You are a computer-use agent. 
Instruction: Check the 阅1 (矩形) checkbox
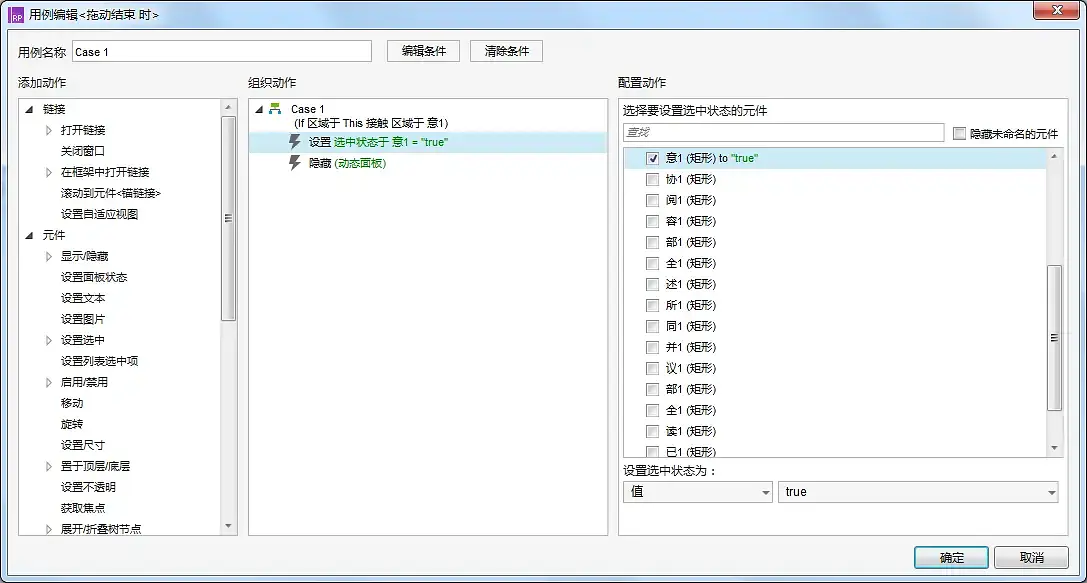point(652,201)
